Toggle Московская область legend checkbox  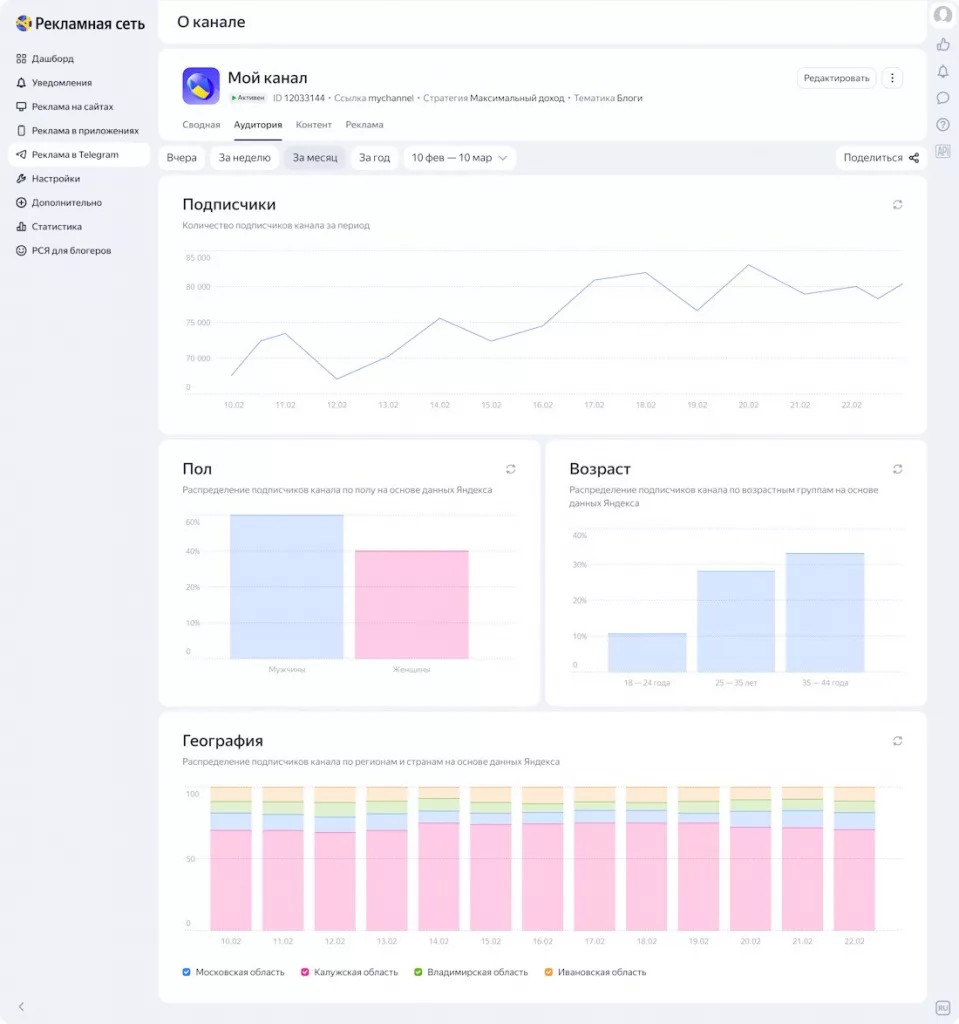pyautogui.click(x=186, y=972)
